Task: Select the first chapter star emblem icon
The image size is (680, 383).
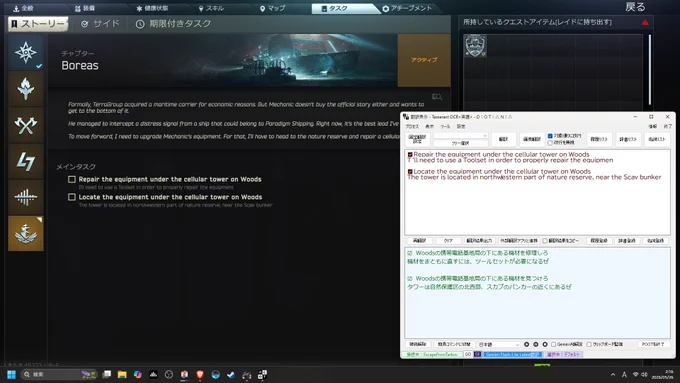Action: pos(26,52)
